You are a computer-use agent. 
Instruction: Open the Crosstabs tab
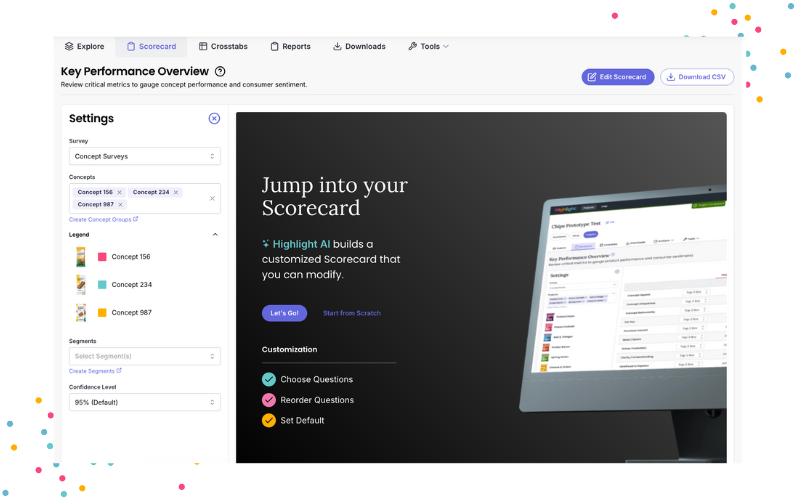click(223, 46)
